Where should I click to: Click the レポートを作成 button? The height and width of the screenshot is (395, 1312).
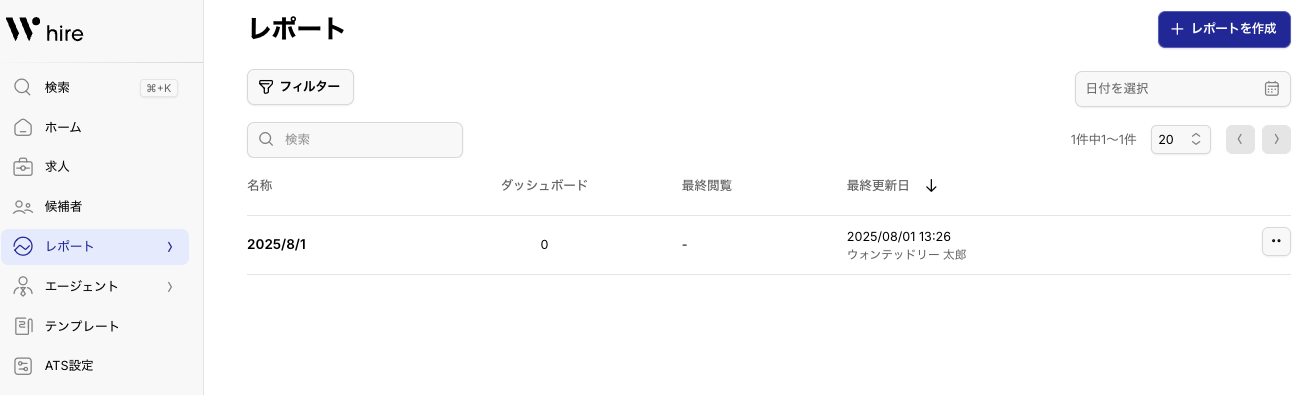[x=1224, y=29]
